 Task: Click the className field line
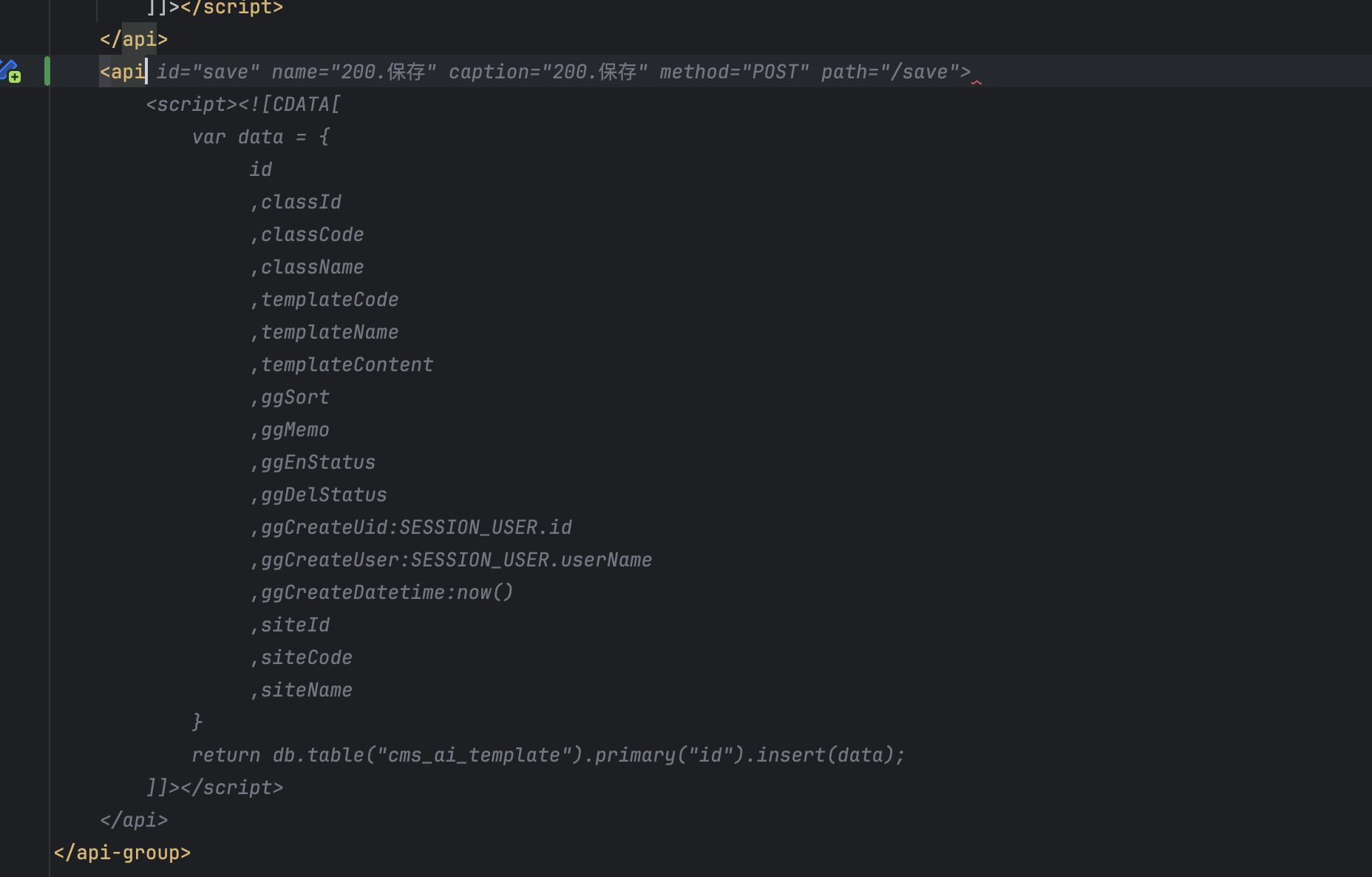312,267
